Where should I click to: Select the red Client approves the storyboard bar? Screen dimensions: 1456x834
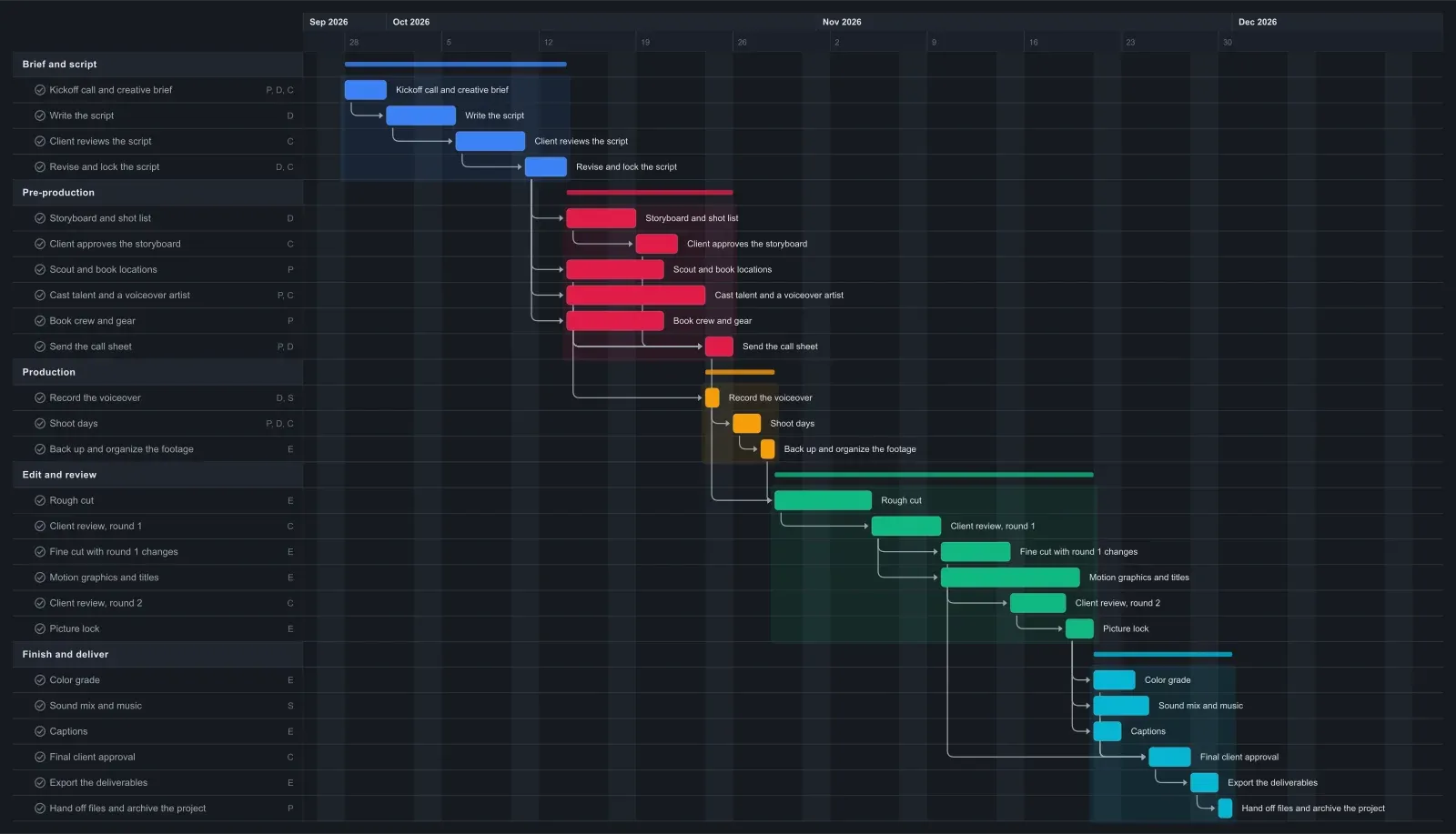tap(657, 244)
